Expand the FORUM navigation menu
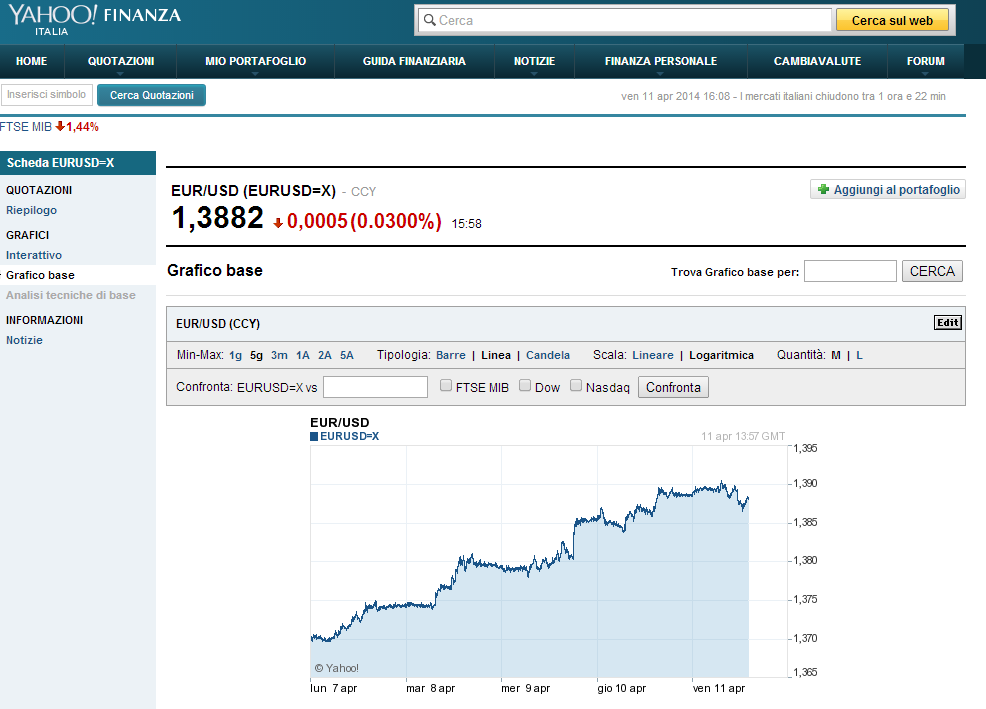The image size is (986, 709). pyautogui.click(x=925, y=61)
